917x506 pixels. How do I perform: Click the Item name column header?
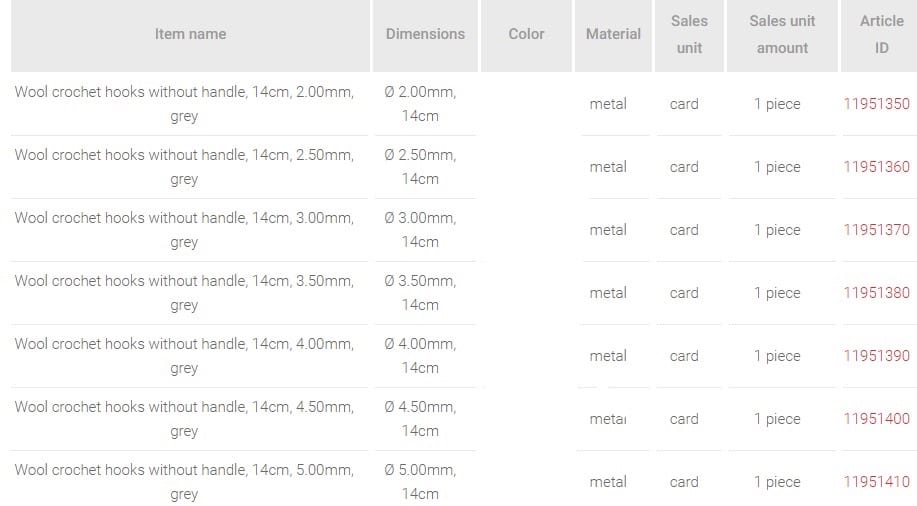[x=190, y=34]
